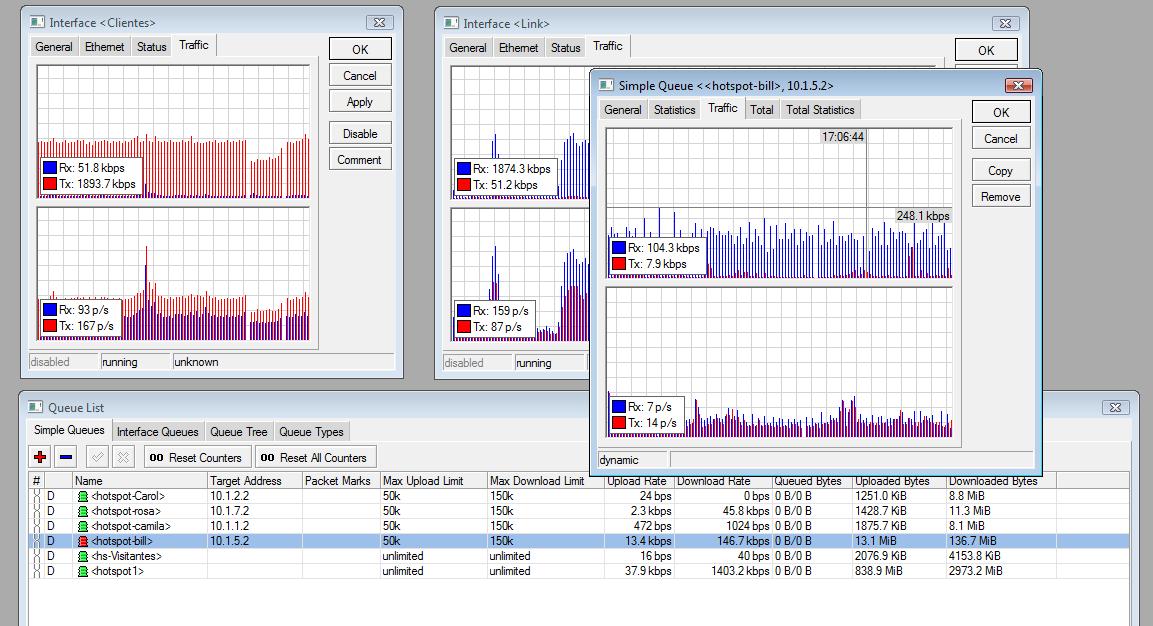The width and height of the screenshot is (1153, 626).
Task: Click Disable in the Clientes interface window
Action: [360, 133]
